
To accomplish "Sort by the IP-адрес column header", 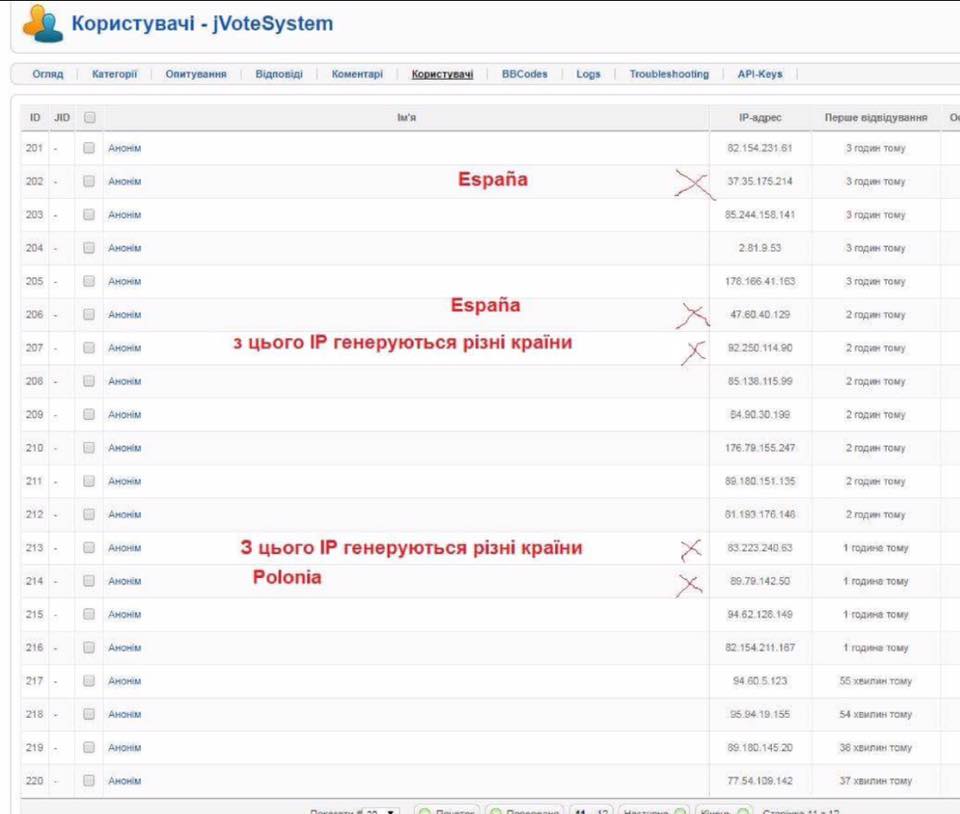I will coord(760,118).
